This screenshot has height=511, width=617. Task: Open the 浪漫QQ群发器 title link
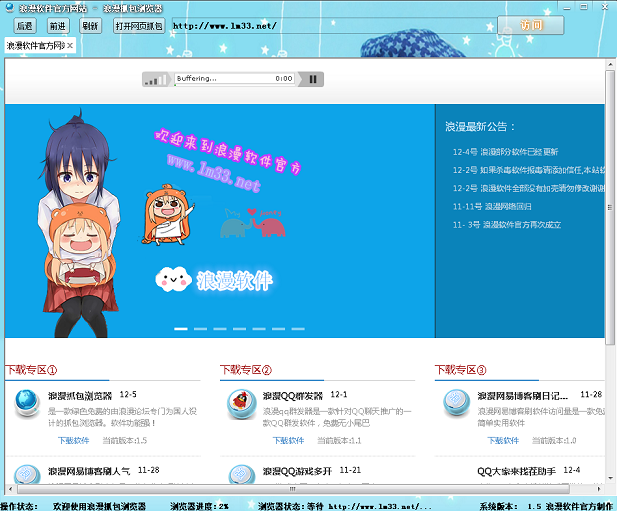(x=293, y=395)
